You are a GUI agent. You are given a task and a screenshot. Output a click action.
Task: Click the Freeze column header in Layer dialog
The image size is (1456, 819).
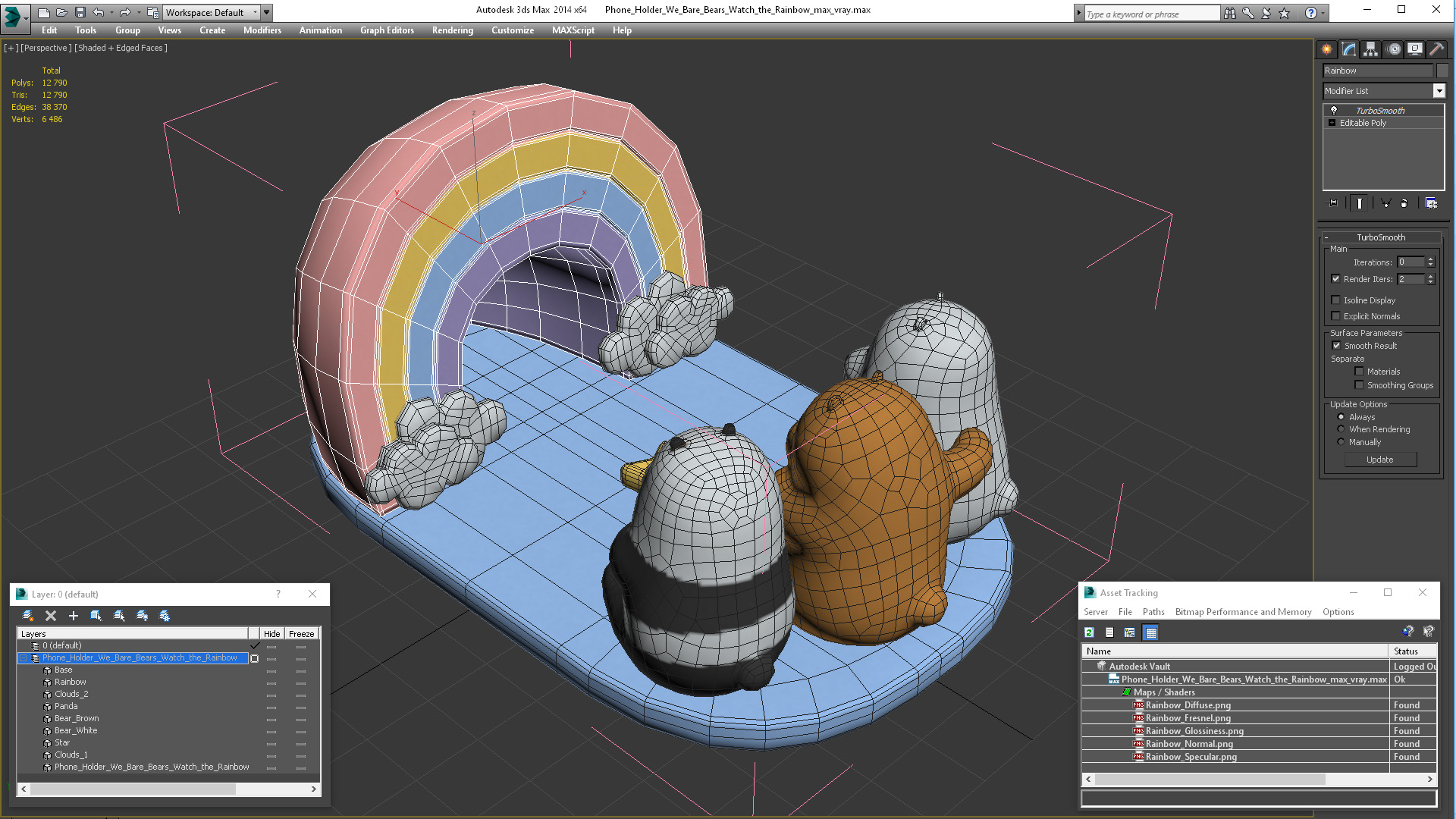pos(301,633)
